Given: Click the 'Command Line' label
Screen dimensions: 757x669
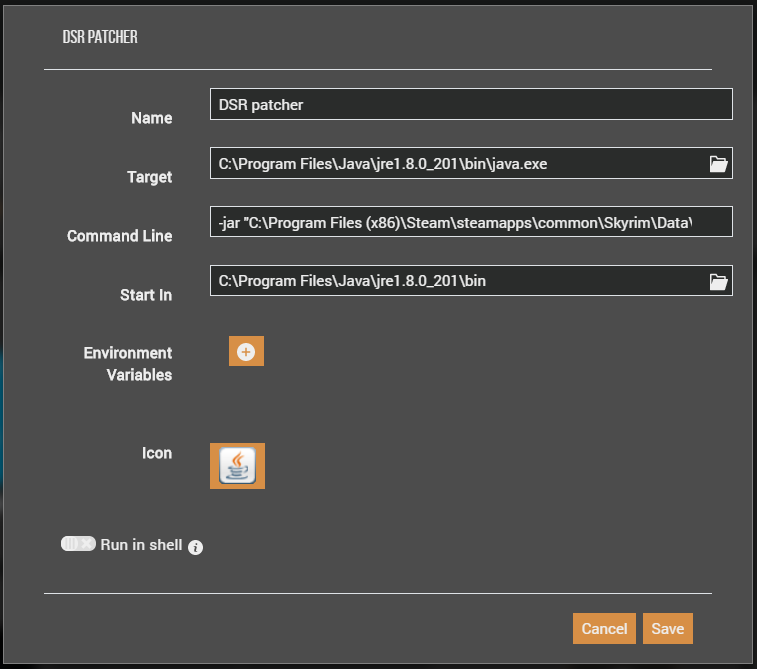Looking at the screenshot, I should click(119, 236).
